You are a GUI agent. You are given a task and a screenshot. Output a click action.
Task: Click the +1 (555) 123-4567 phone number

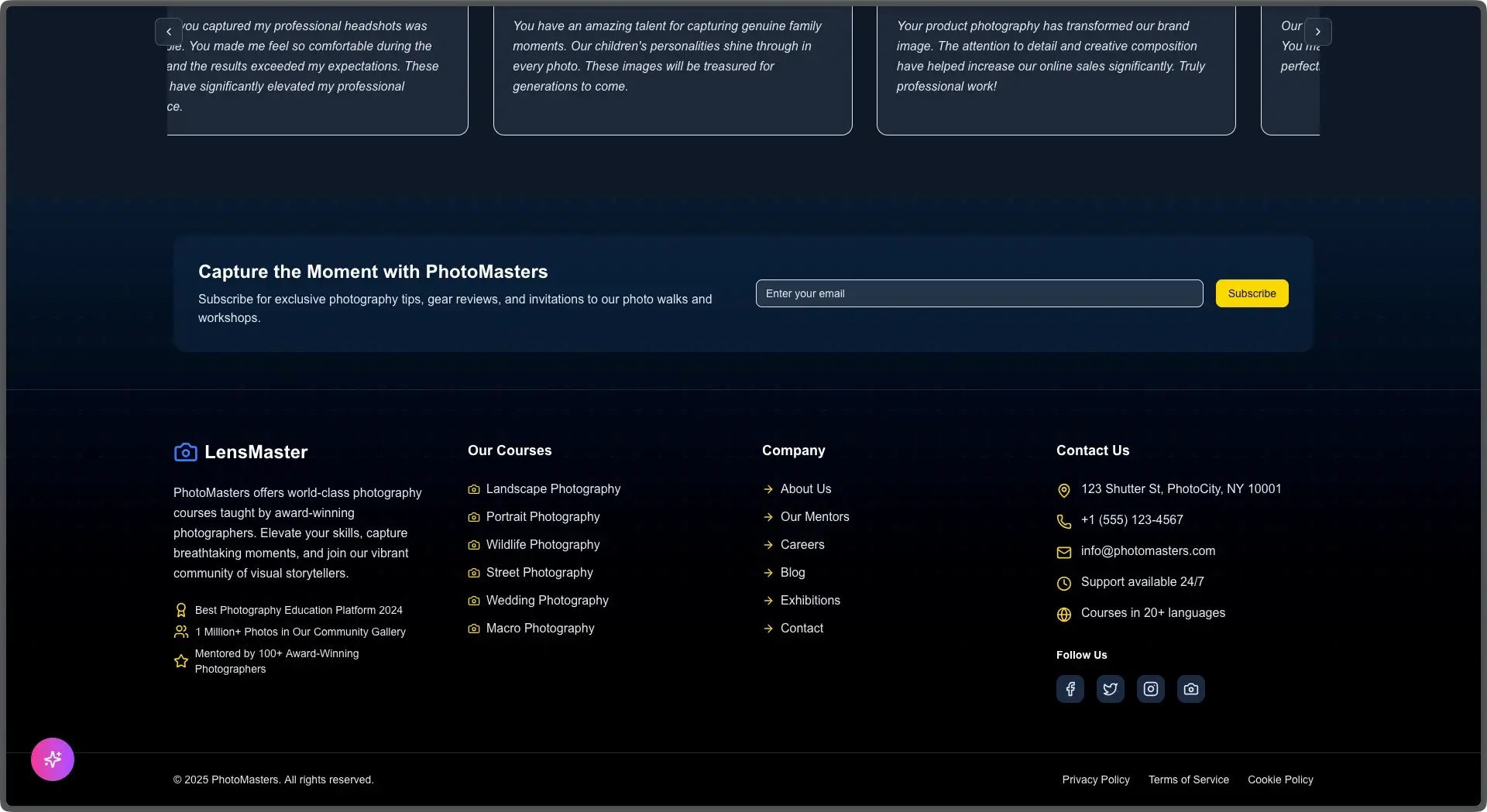pyautogui.click(x=1132, y=520)
